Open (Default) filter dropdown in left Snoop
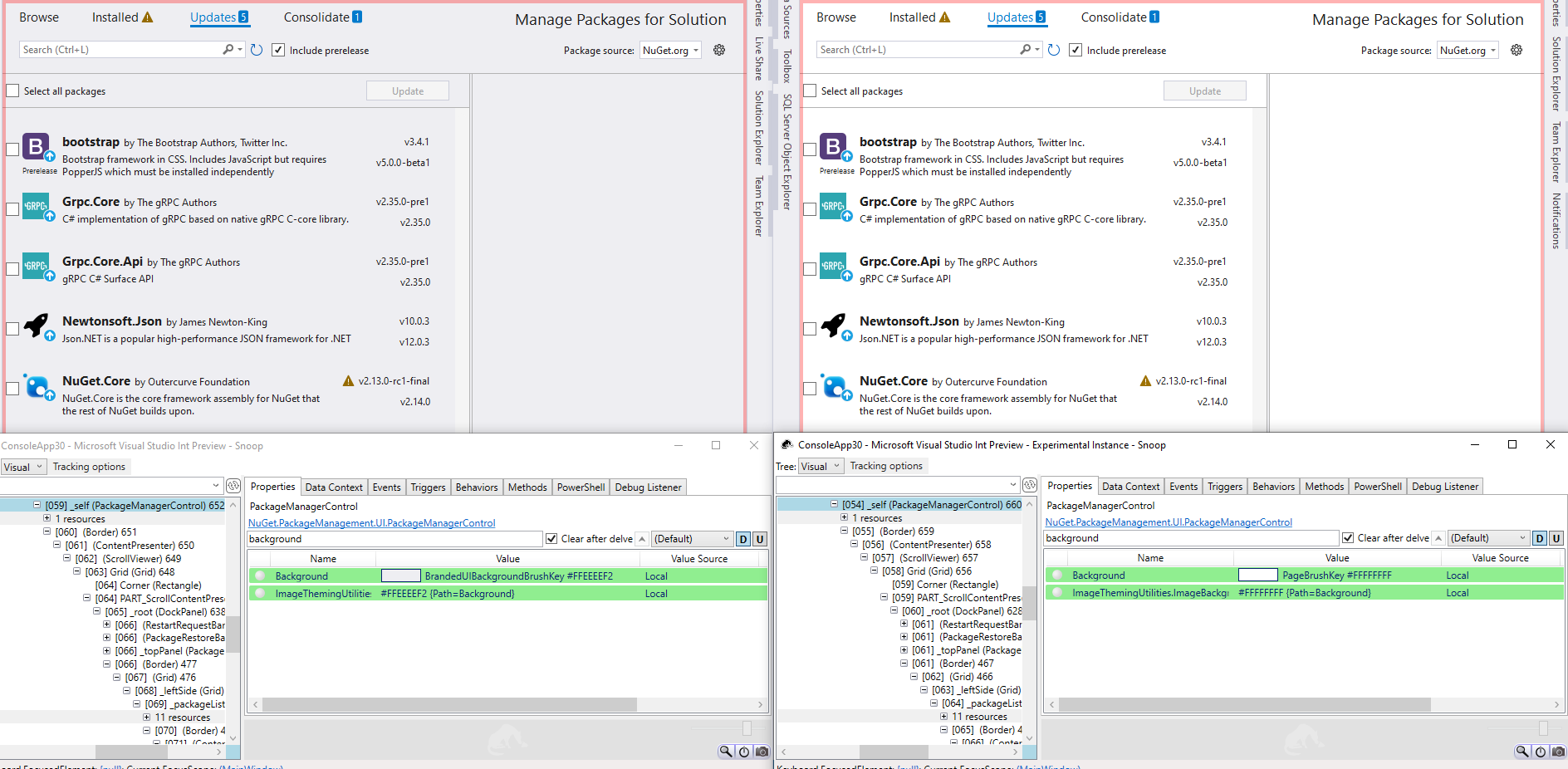 (x=692, y=539)
